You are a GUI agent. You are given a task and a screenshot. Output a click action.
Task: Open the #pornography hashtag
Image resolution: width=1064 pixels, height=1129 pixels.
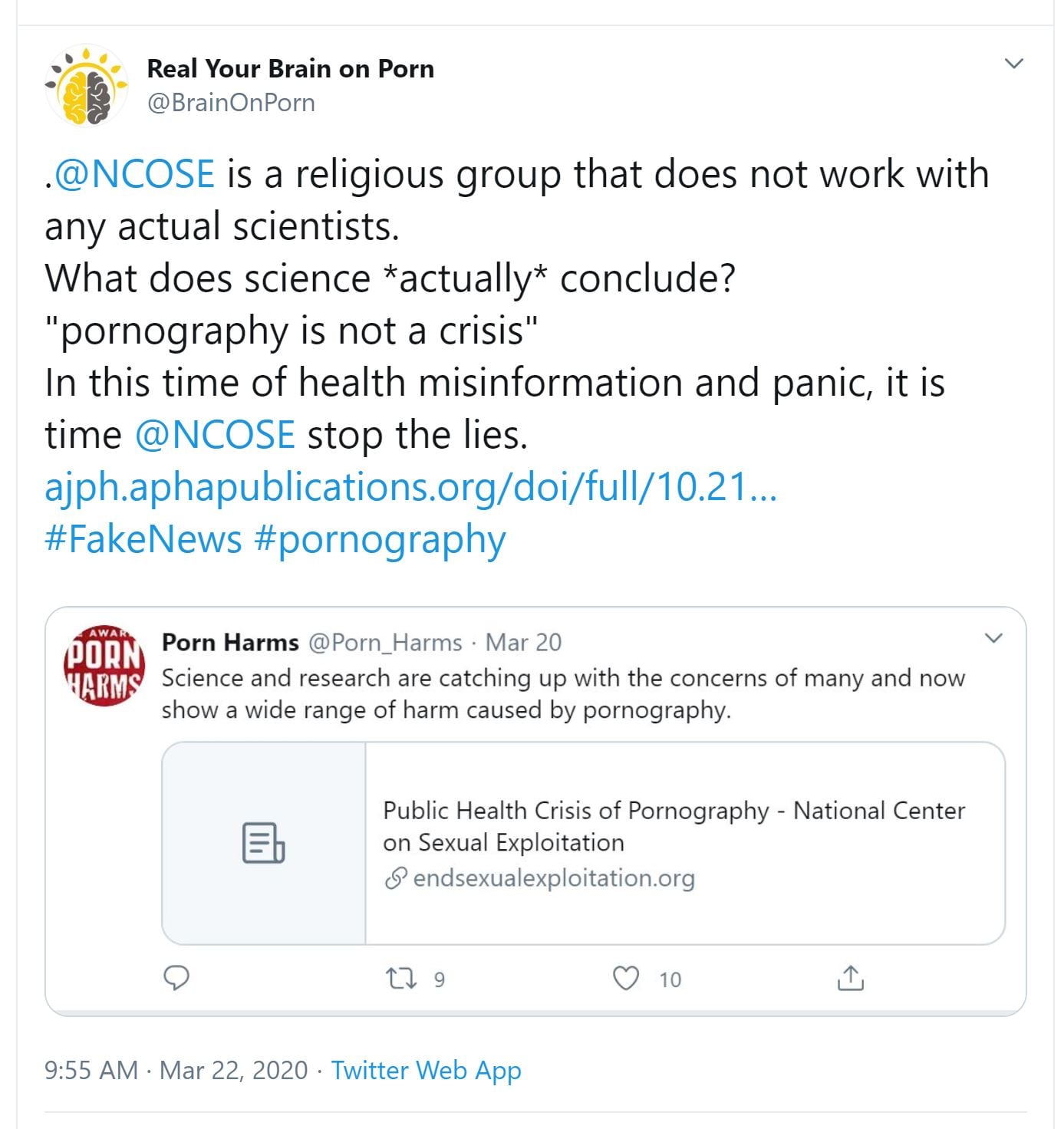[380, 539]
